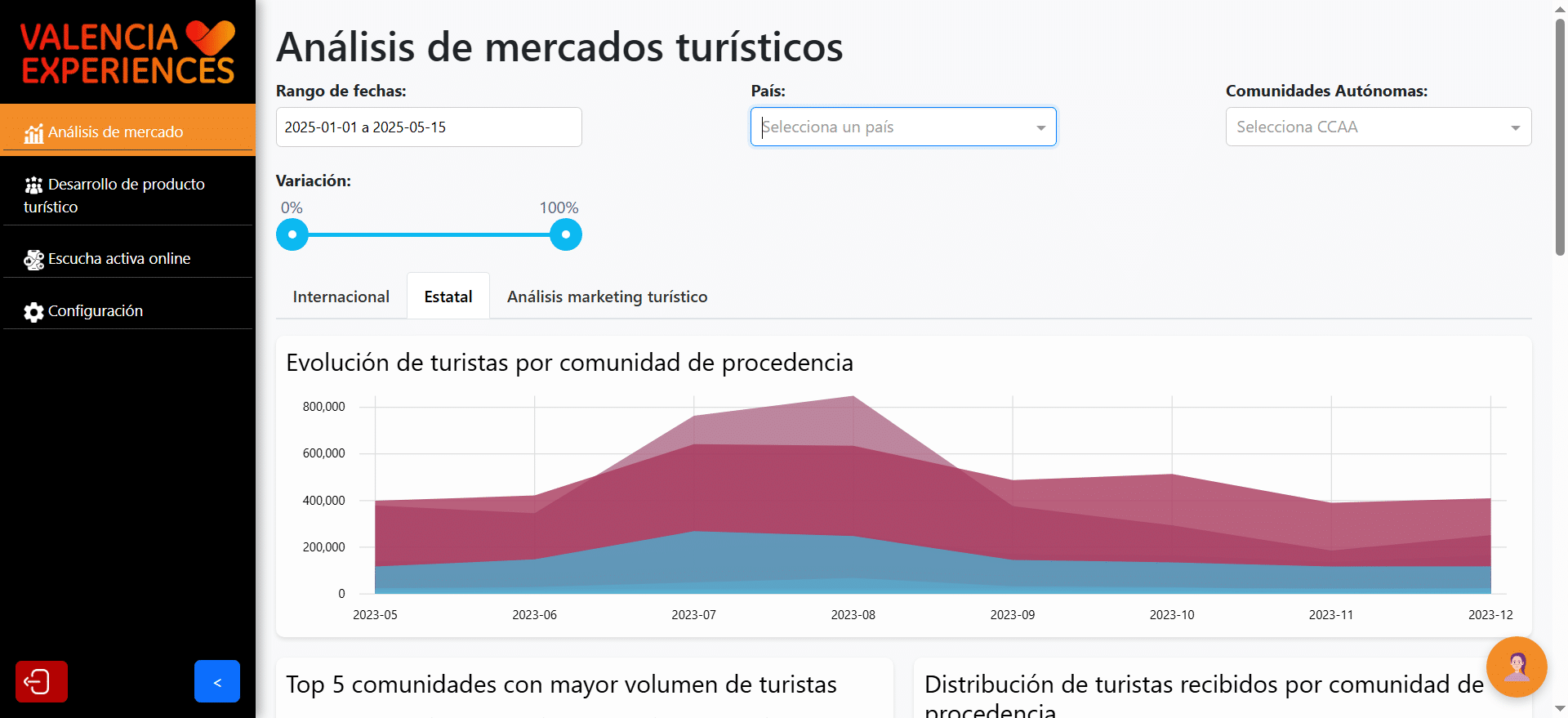Collapse sidebar with the blue arrow button
This screenshot has height=718, width=1568.
click(217, 681)
